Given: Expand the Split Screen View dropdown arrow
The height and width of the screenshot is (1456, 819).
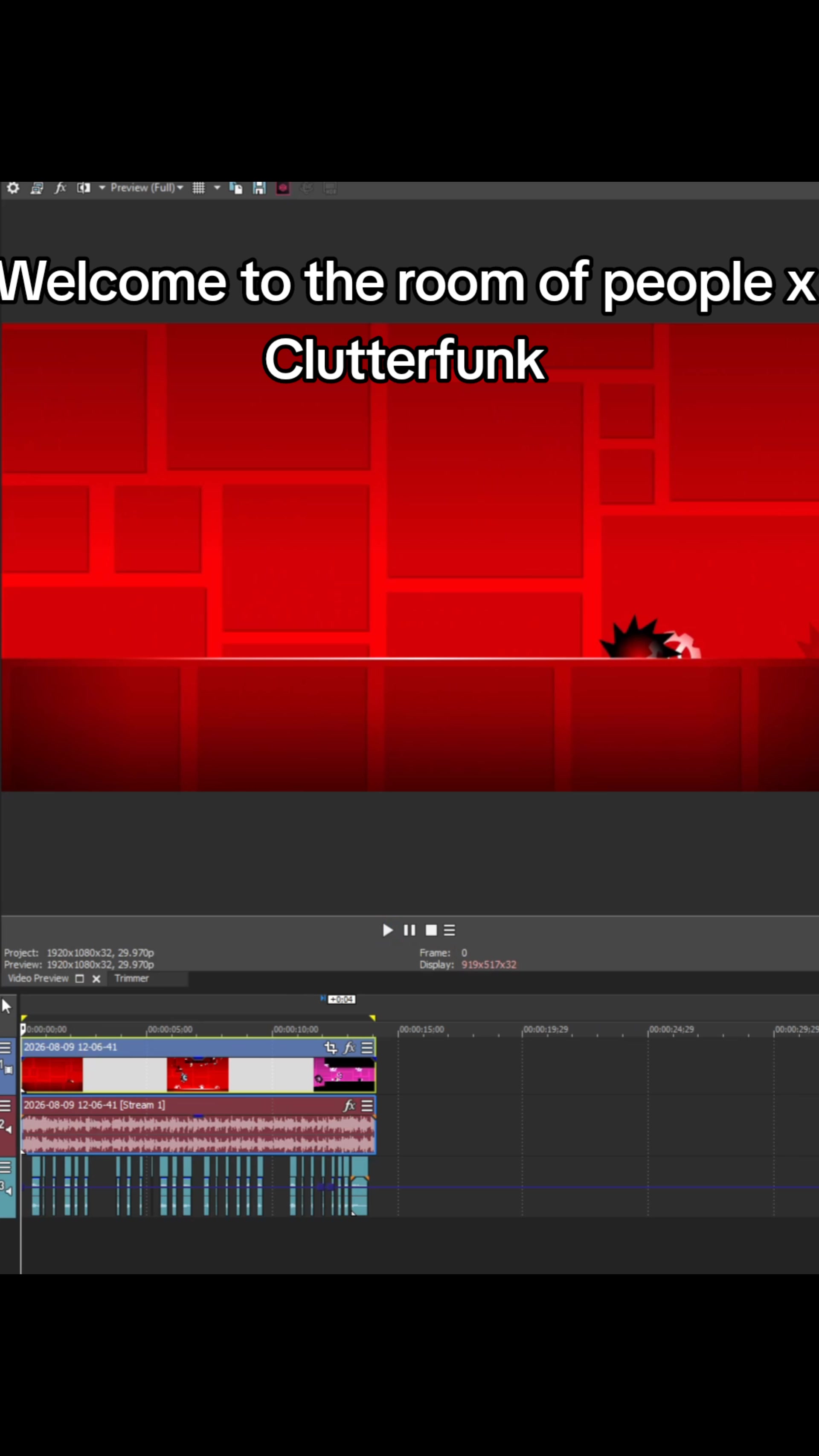Looking at the screenshot, I should pos(102,188).
